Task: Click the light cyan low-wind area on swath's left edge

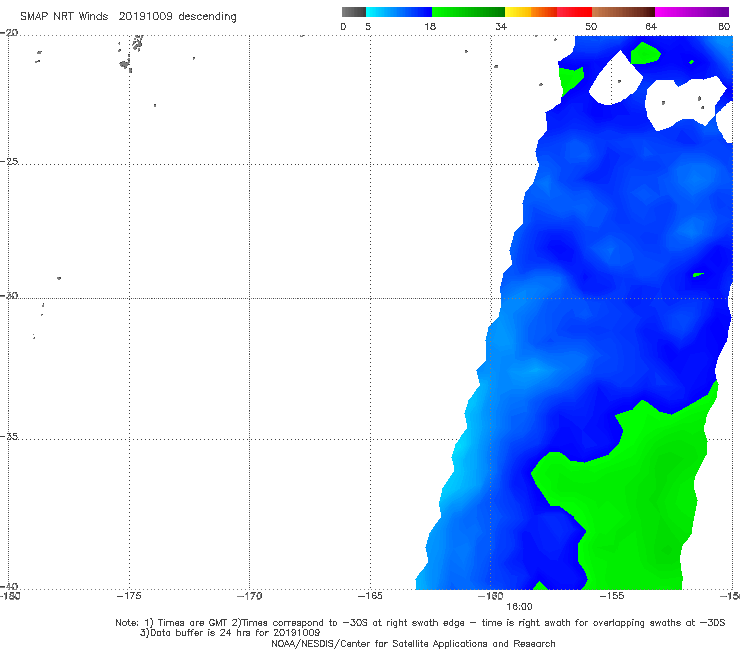Action: tap(460, 453)
